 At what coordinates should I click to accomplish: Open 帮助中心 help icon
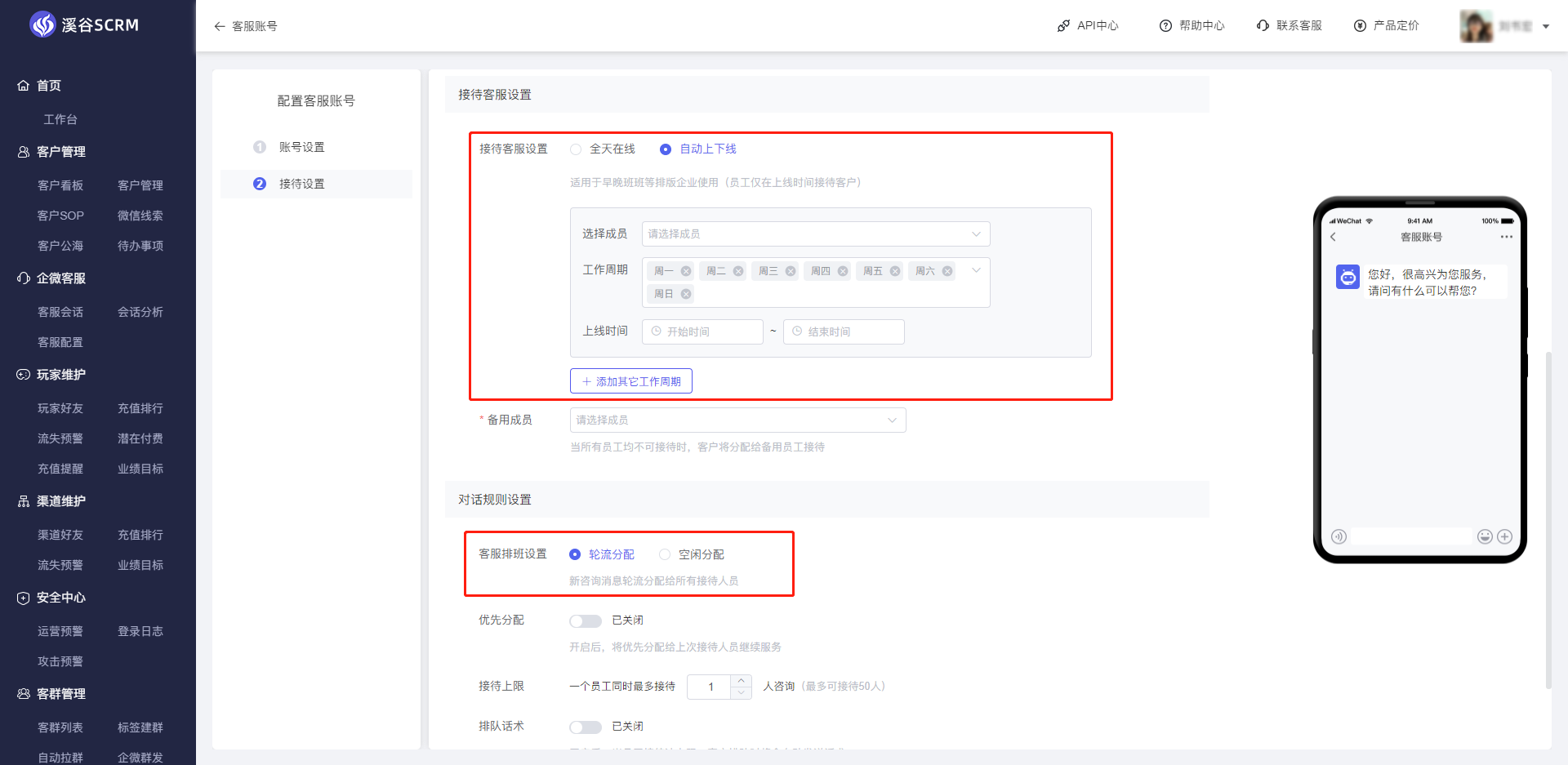pyautogui.click(x=1165, y=26)
